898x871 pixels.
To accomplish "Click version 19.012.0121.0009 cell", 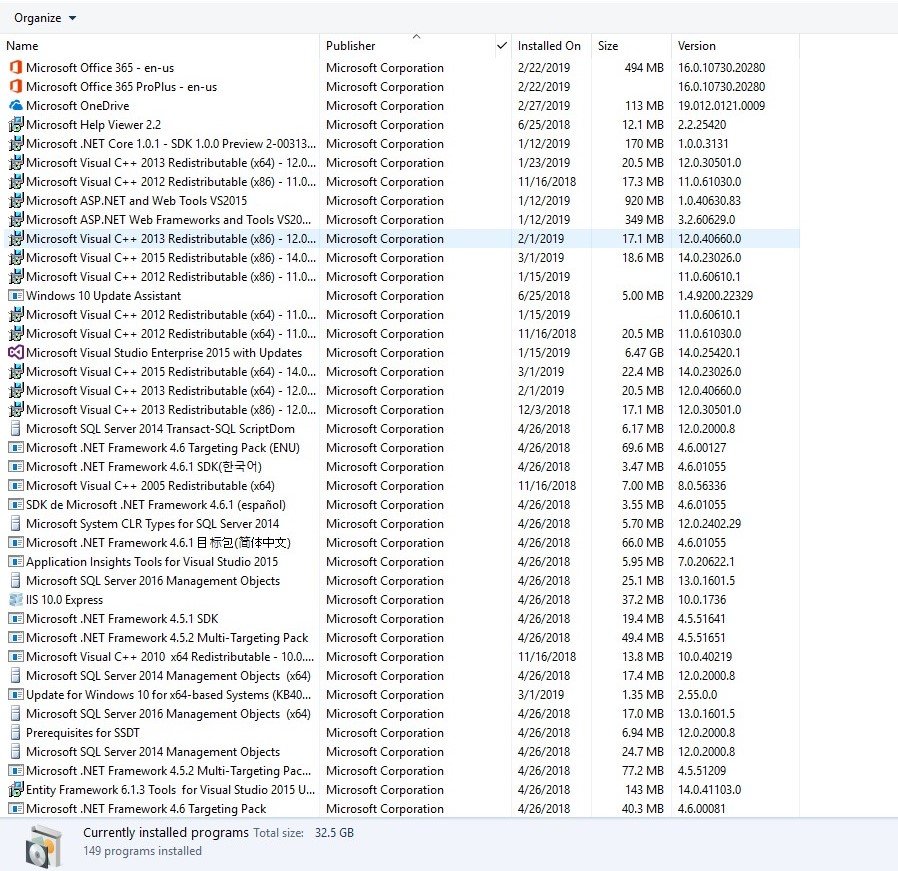I will 721,105.
